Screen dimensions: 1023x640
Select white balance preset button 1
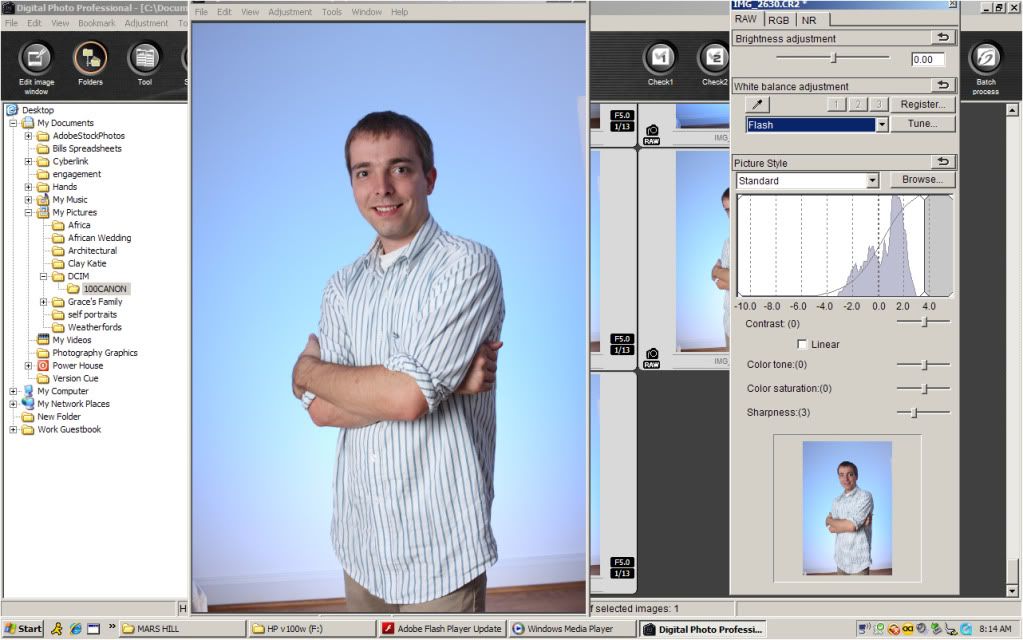[837, 104]
